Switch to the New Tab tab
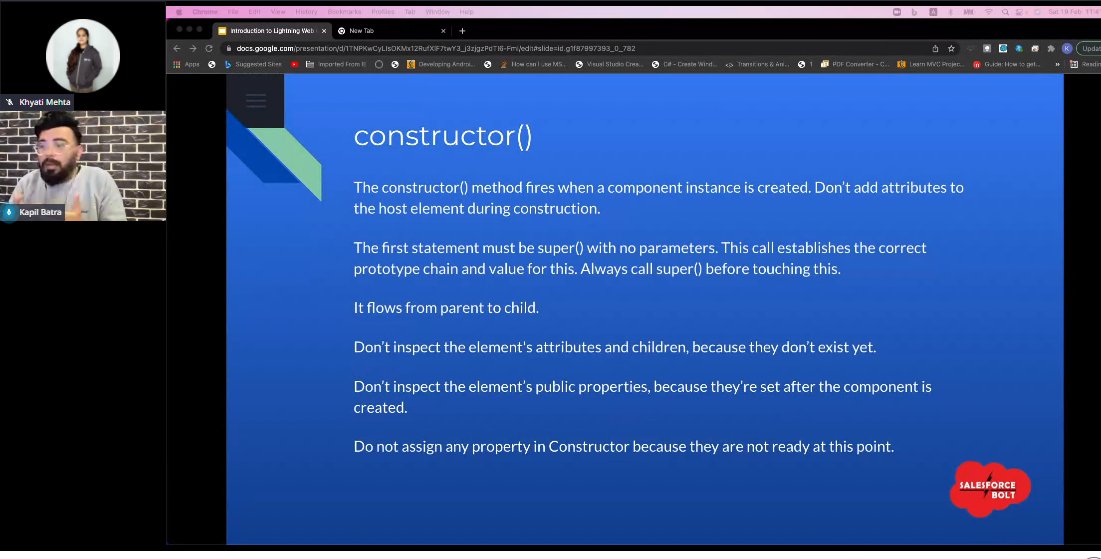The width and height of the screenshot is (1101, 559). pyautogui.click(x=390, y=31)
